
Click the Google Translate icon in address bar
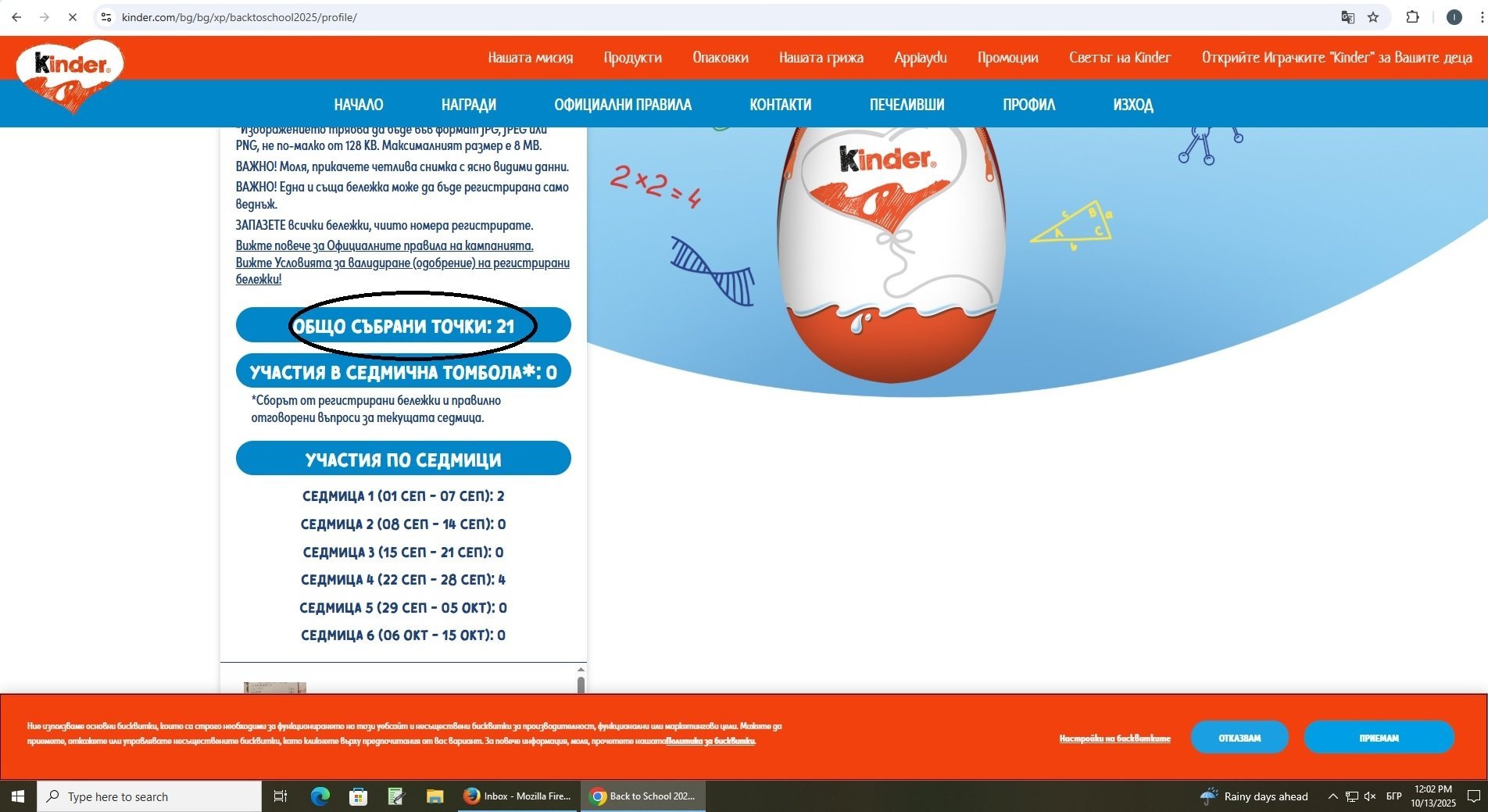[x=1347, y=17]
